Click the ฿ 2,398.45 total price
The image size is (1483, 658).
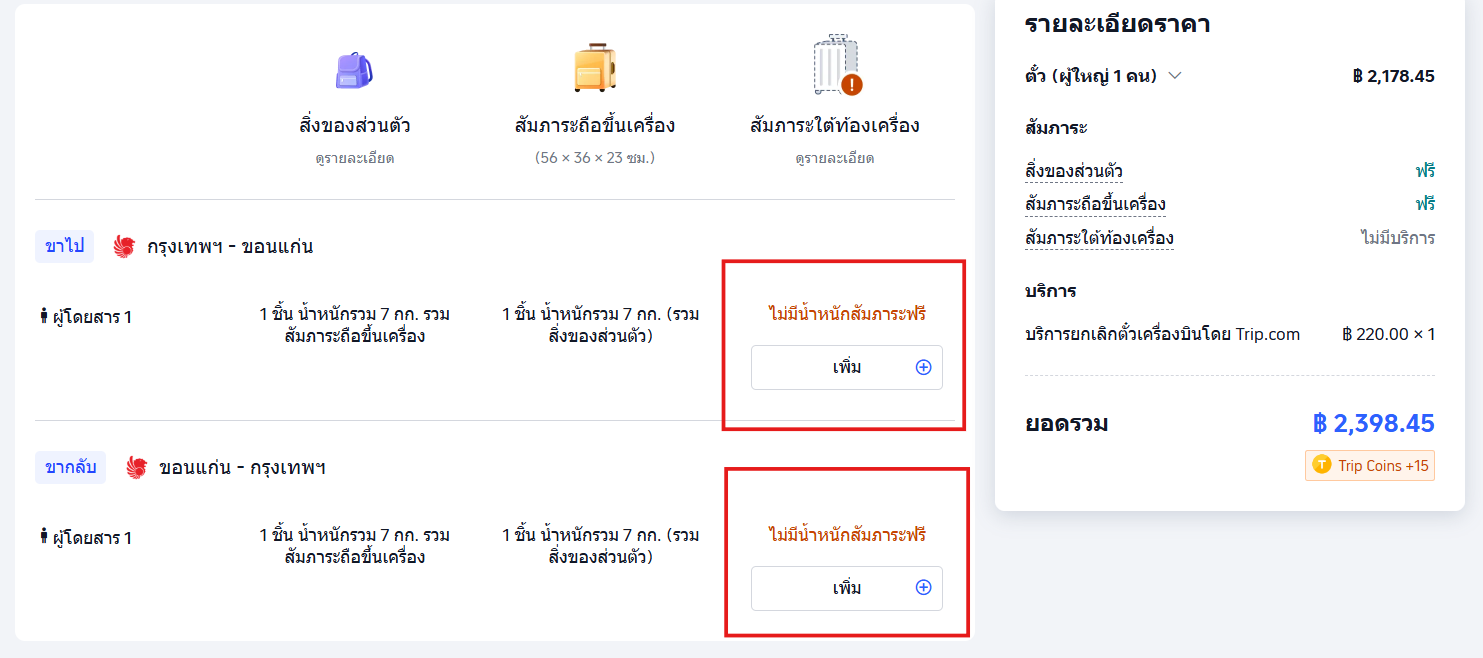[x=1373, y=423]
